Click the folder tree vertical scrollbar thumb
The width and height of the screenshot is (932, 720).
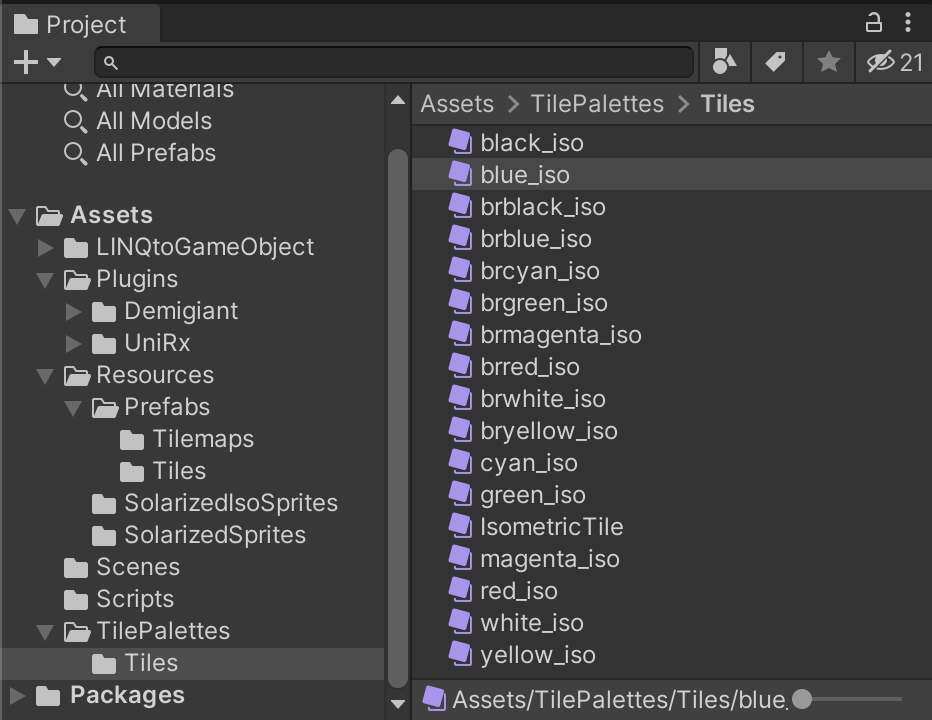point(398,417)
